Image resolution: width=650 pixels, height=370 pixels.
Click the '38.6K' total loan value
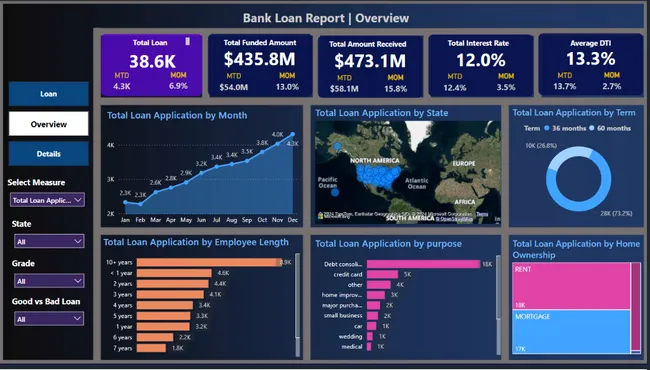tap(152, 61)
